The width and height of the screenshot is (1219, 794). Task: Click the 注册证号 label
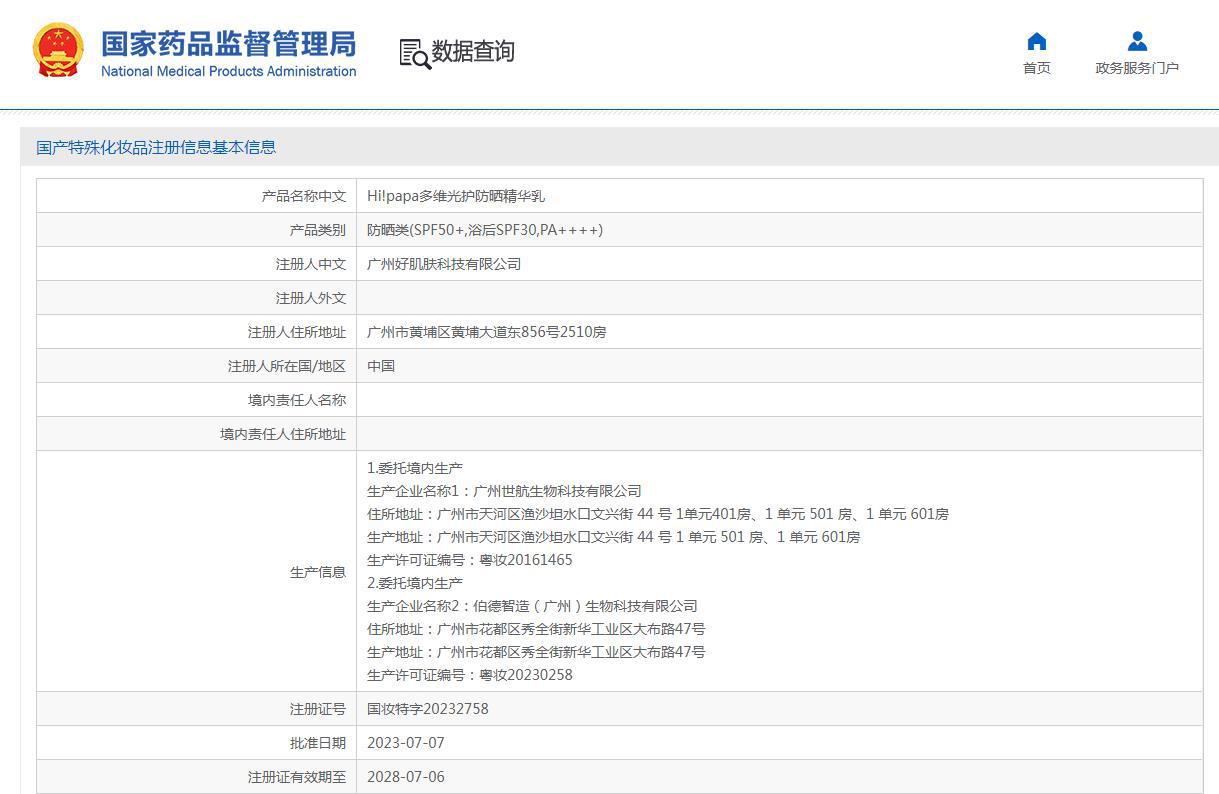coord(318,709)
